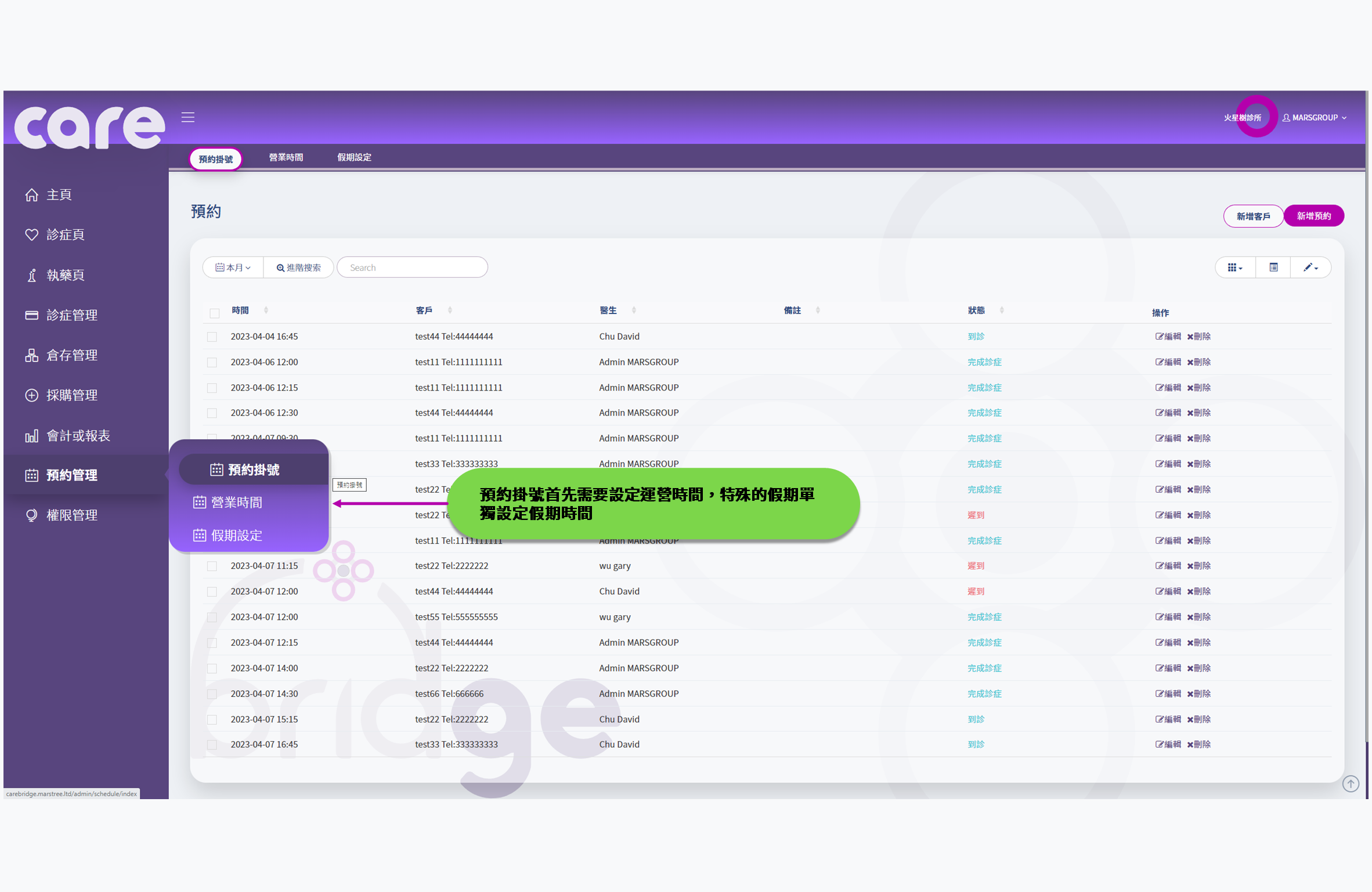
Task: Click the back-to-top arrow icon
Action: click(1351, 783)
